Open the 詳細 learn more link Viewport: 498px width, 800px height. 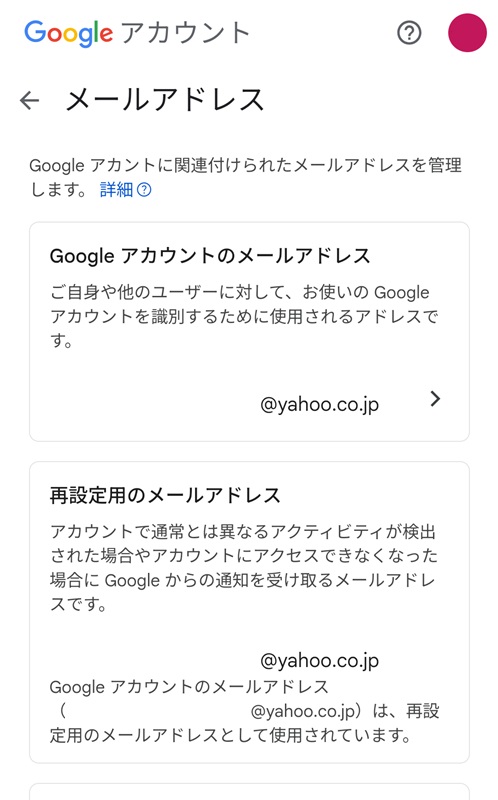pos(116,190)
